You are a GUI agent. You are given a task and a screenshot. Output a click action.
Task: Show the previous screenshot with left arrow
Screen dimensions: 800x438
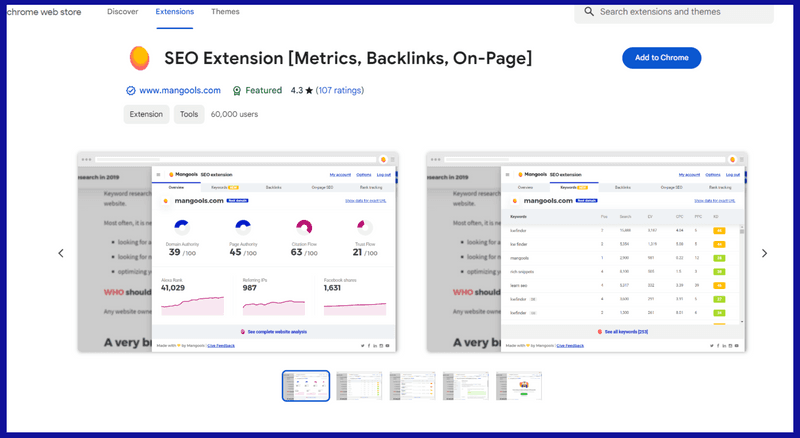pyautogui.click(x=60, y=253)
